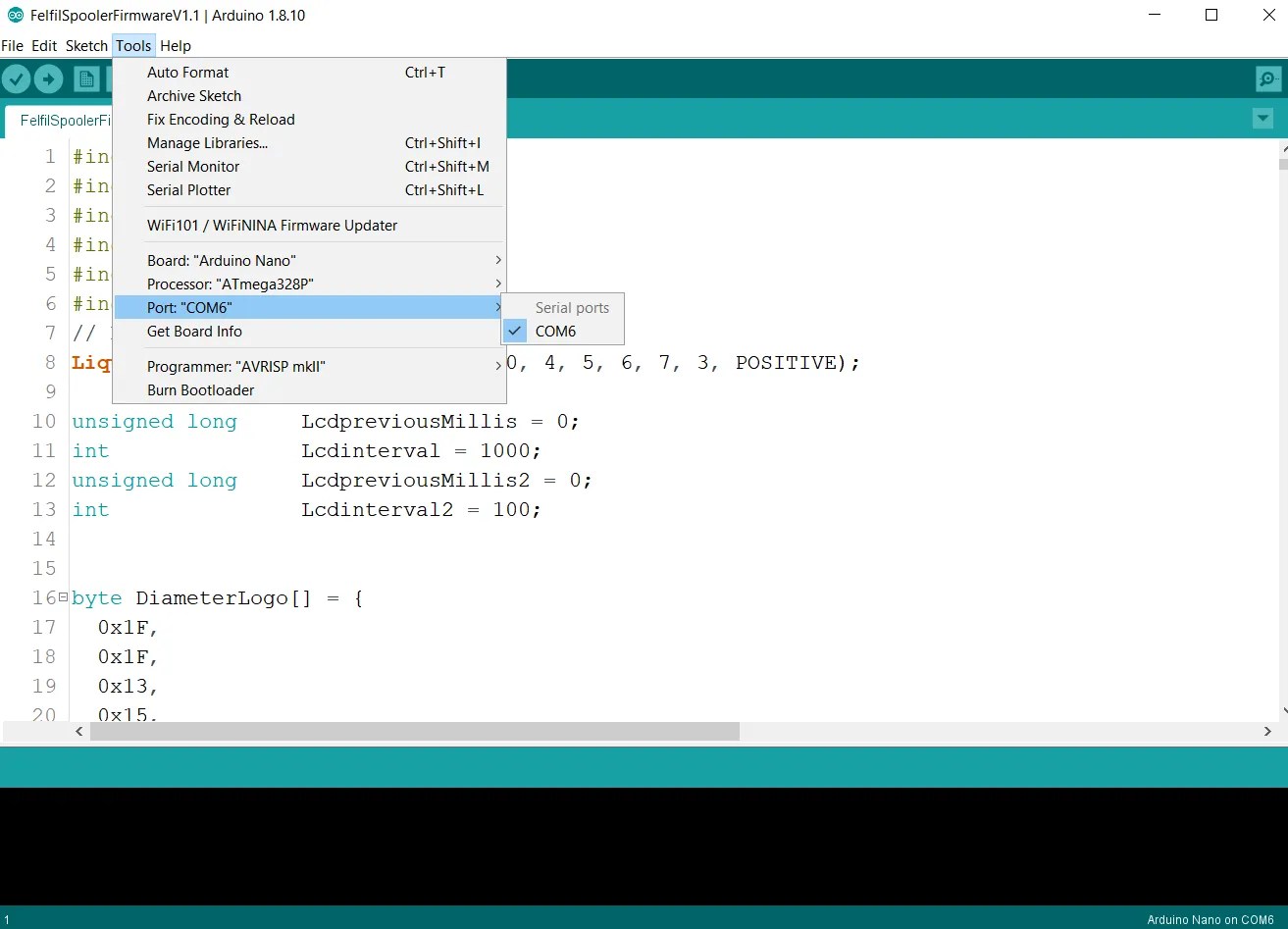
Task: Click the Verify checkmark button
Action: click(x=17, y=79)
